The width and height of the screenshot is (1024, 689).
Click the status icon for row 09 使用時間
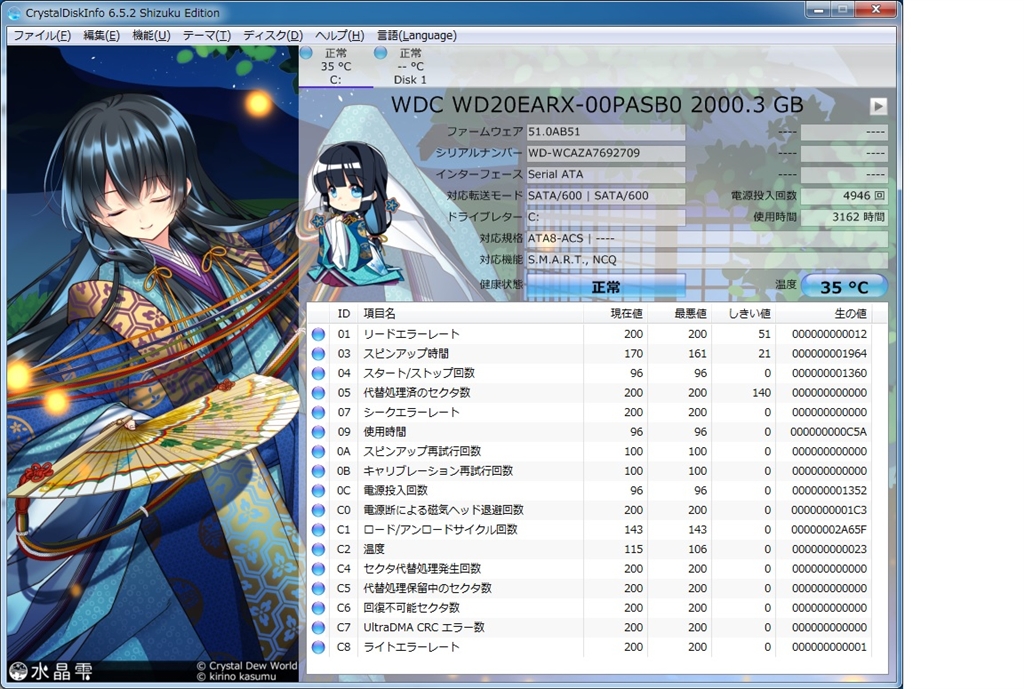[318, 432]
